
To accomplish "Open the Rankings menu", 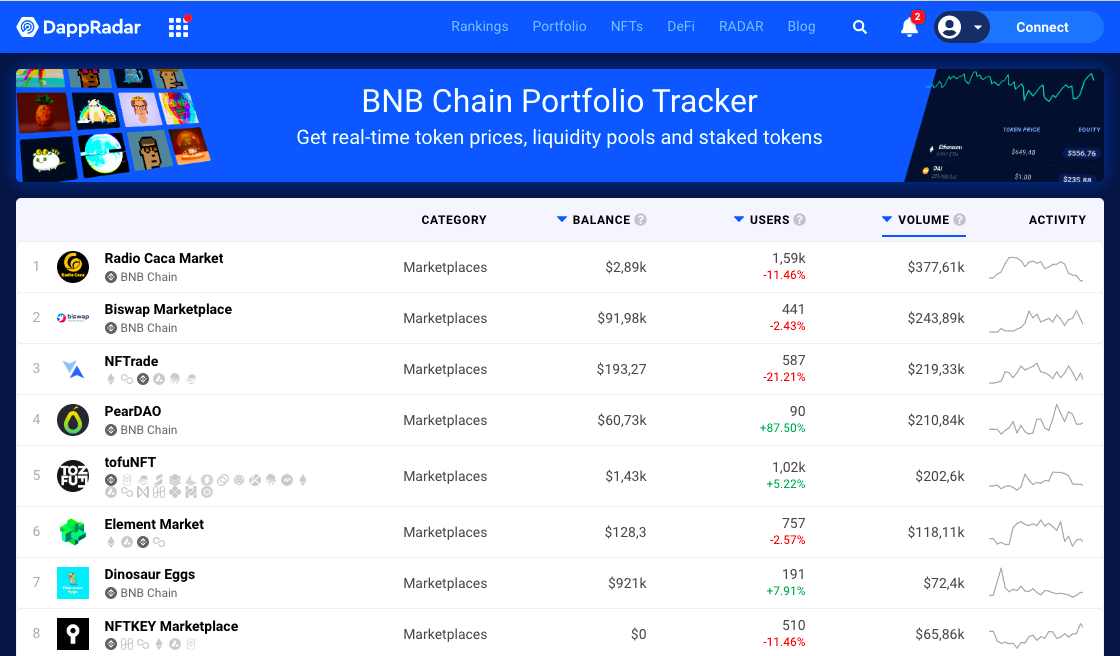I will coord(480,26).
